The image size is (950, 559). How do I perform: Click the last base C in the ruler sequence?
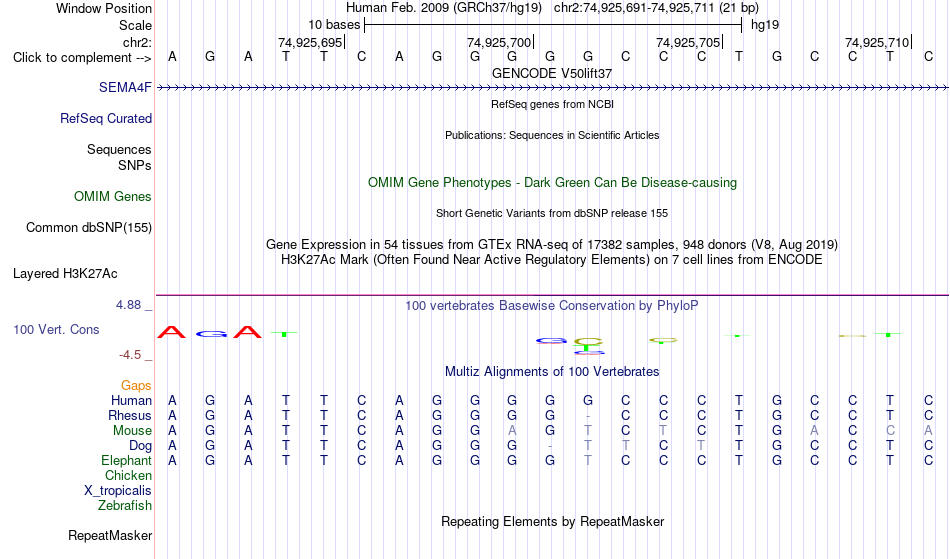[928, 57]
